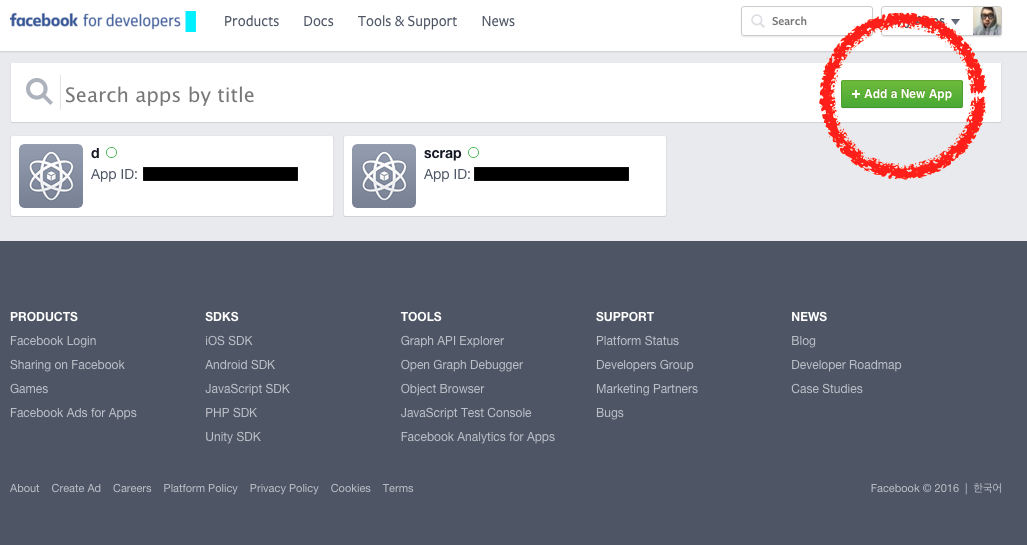Screen dimensions: 1027x545
Task: Click the PRODUCTS footer heading
Action: pyautogui.click(x=44, y=316)
